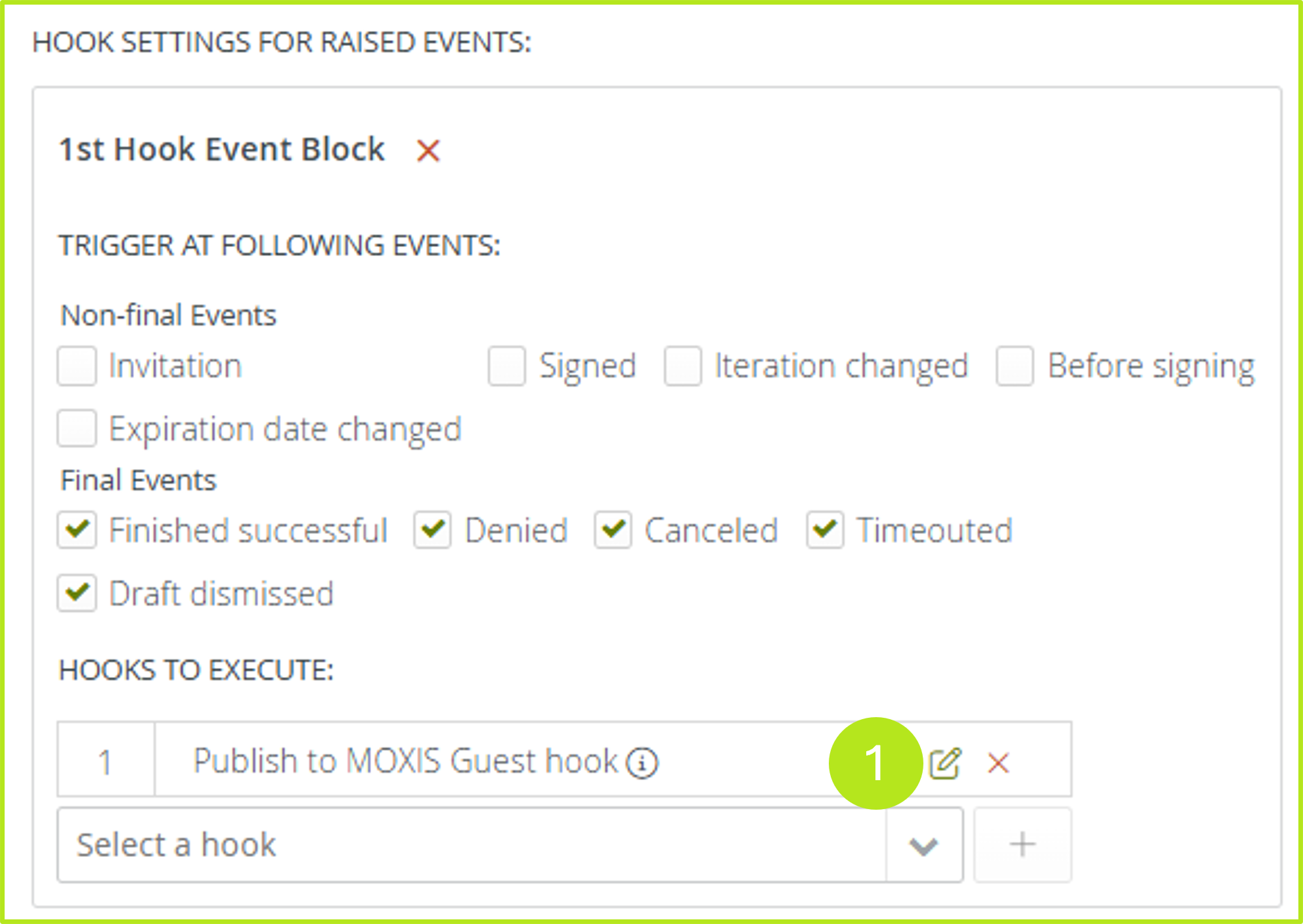Viewport: 1303px width, 924px height.
Task: Uncheck the Finished successful event
Action: point(77,529)
